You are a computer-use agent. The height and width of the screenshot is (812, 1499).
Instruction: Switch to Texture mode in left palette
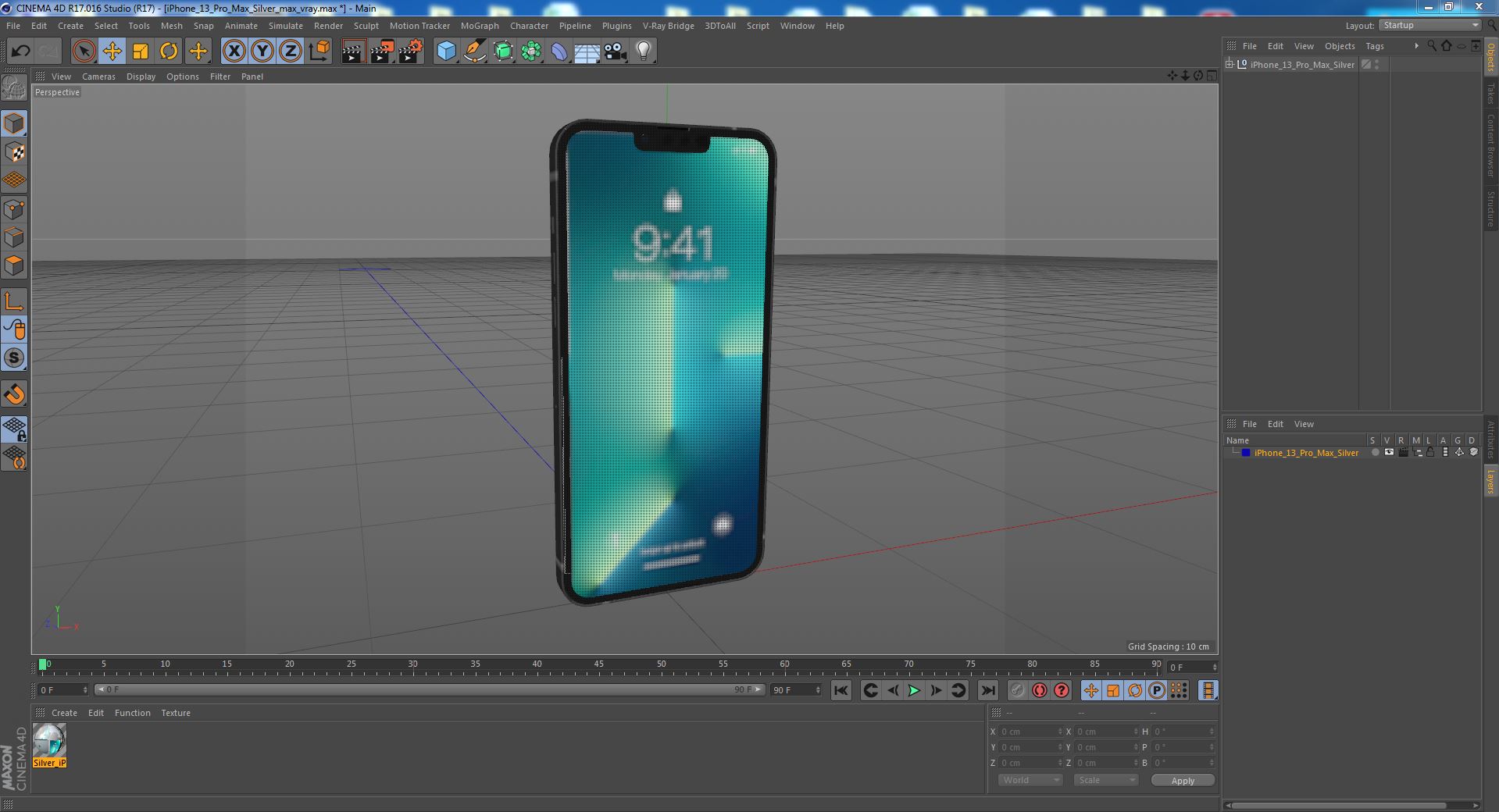(15, 151)
